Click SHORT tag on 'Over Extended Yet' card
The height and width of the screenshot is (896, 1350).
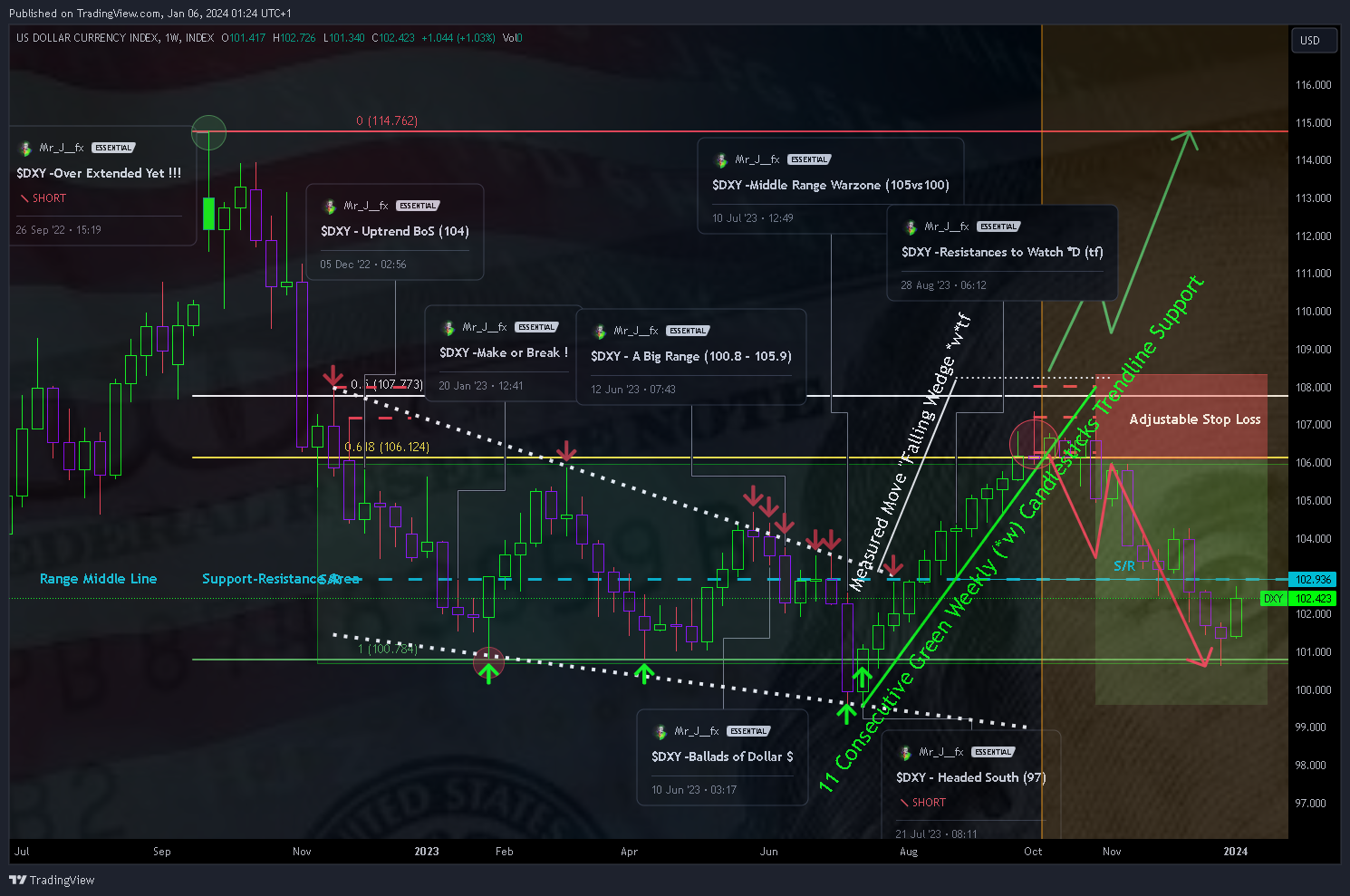[43, 198]
